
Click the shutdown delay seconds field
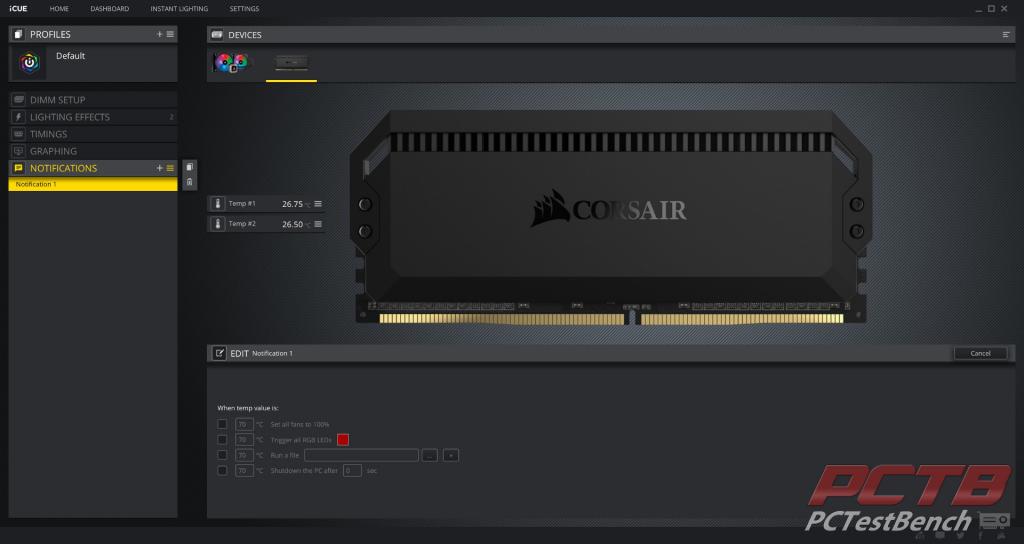tap(352, 470)
